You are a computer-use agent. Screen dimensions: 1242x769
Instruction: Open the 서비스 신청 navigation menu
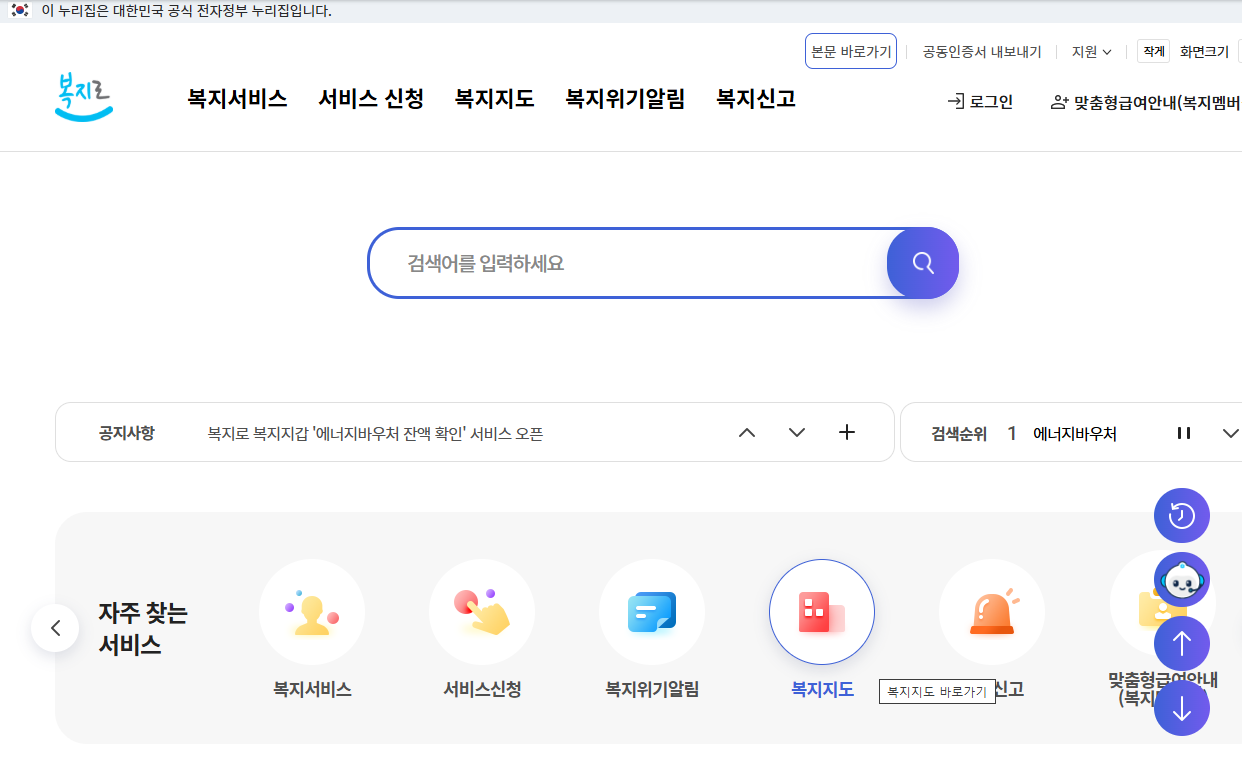(x=370, y=99)
